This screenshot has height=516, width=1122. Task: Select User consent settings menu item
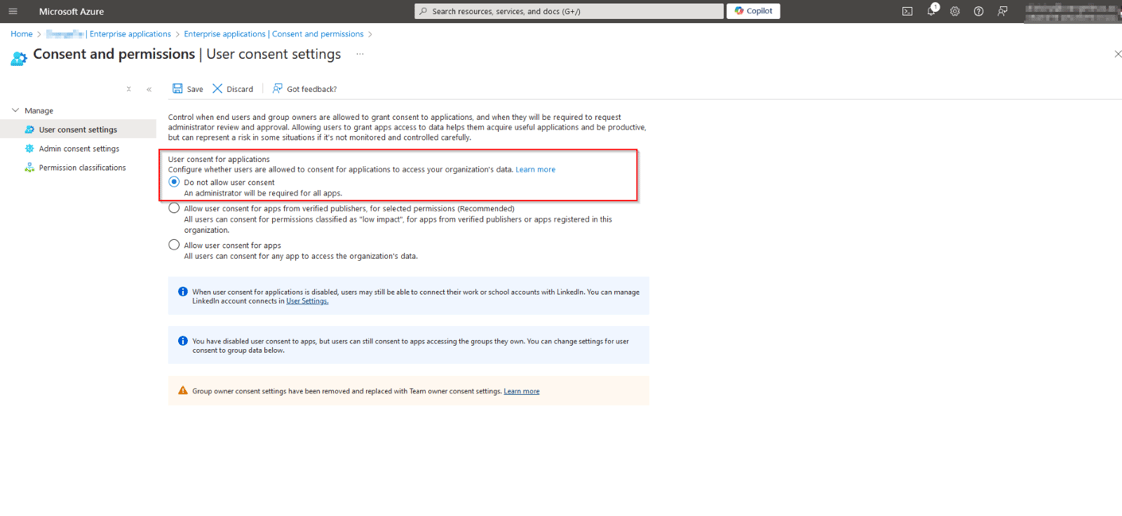(78, 130)
